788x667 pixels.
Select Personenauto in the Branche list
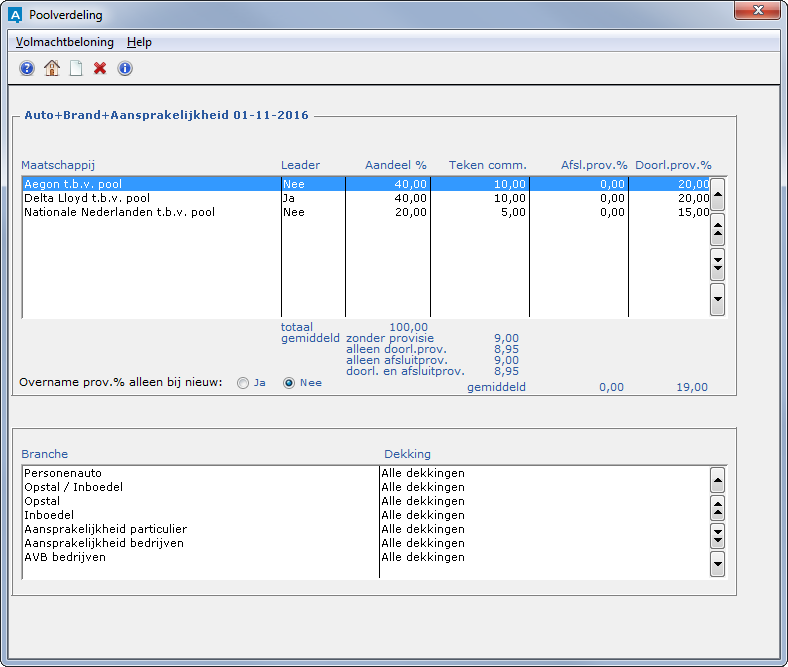pos(200,473)
